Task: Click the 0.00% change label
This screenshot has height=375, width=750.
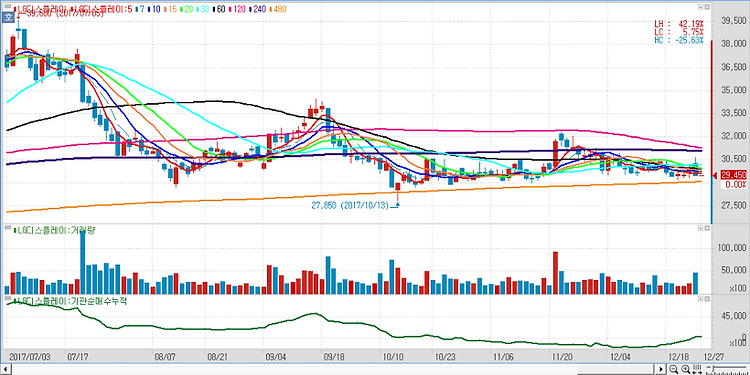Action: [x=735, y=184]
